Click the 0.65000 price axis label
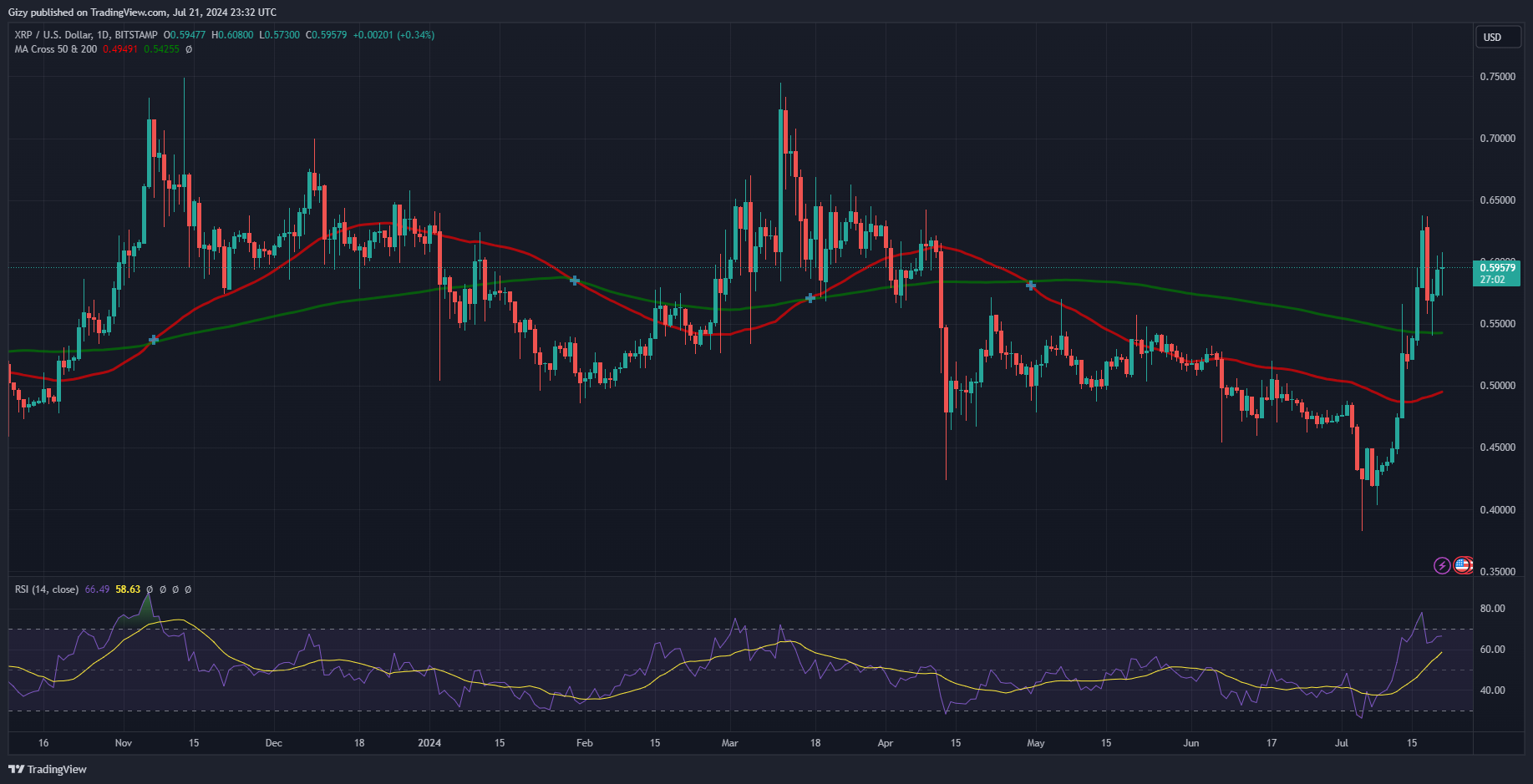 click(x=1498, y=200)
